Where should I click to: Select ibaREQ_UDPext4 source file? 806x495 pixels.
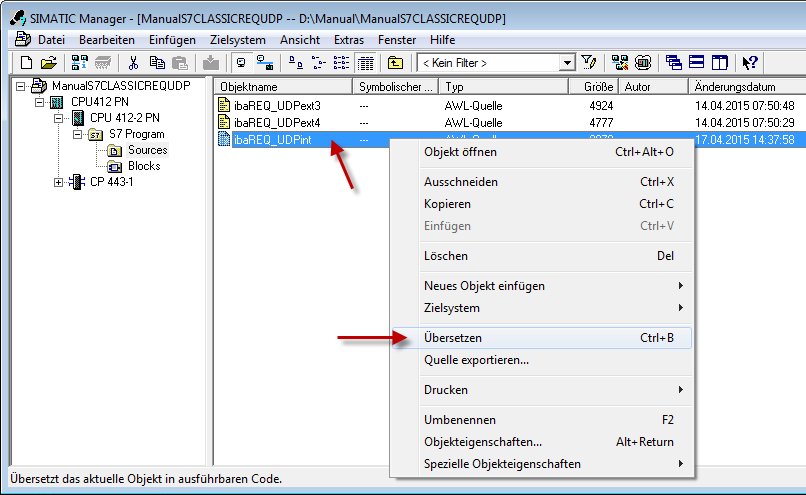click(277, 123)
